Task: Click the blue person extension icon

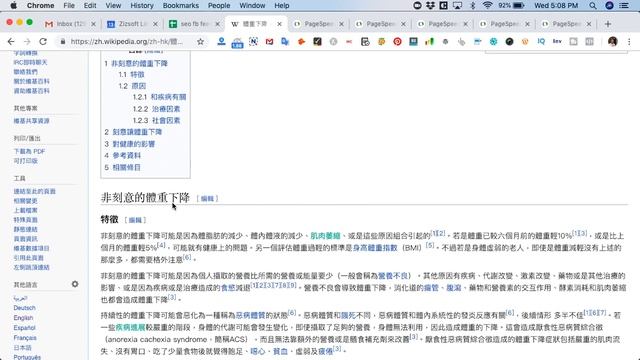Action: coord(221,42)
